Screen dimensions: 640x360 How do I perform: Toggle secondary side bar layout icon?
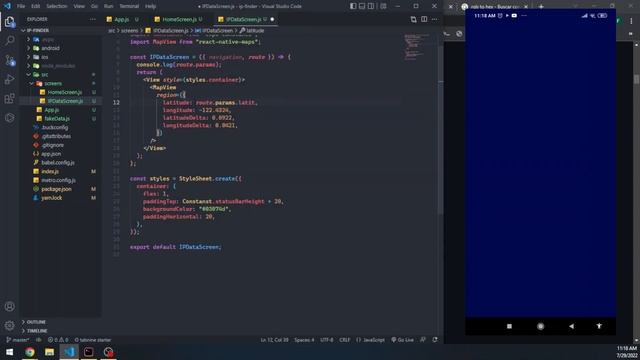[371, 6]
